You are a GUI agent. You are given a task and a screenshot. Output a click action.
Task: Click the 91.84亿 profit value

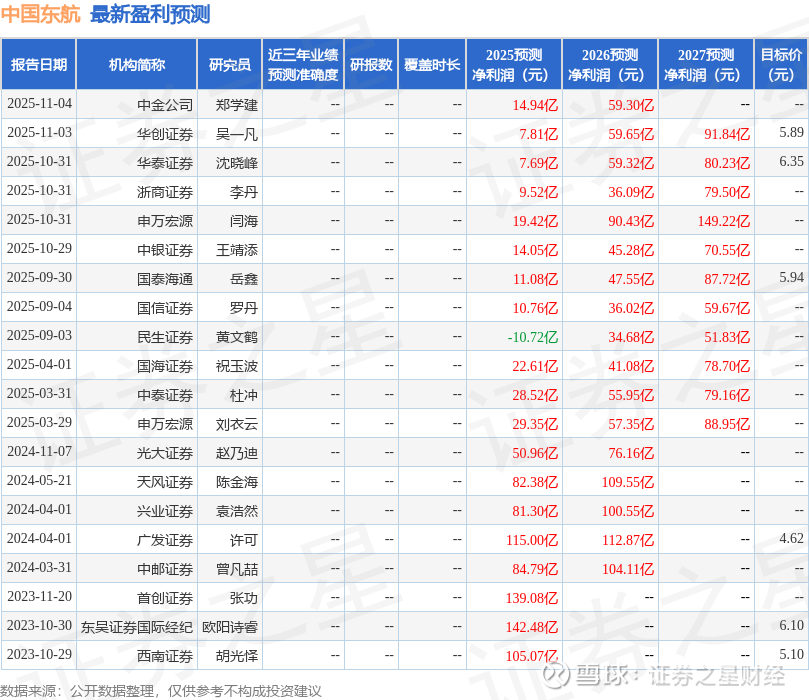[x=727, y=134]
